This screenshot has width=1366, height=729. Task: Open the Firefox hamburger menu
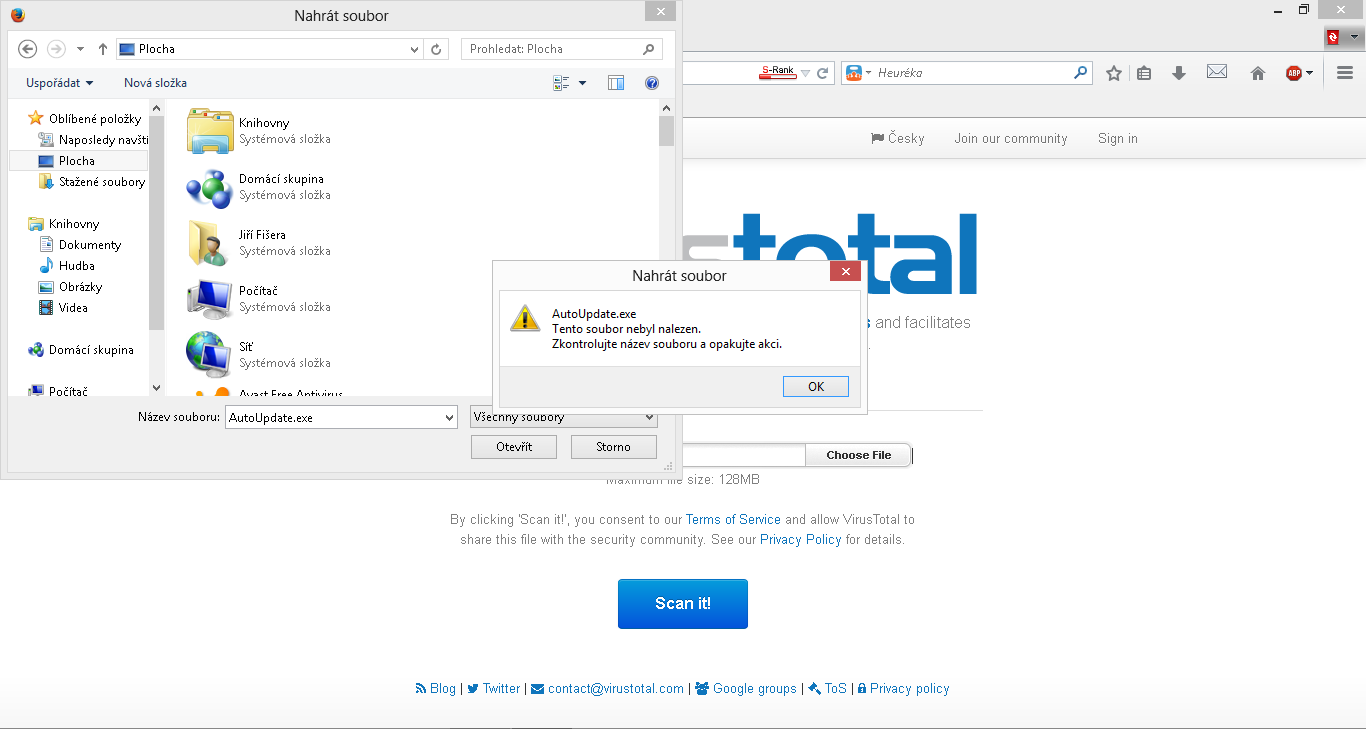(x=1345, y=73)
